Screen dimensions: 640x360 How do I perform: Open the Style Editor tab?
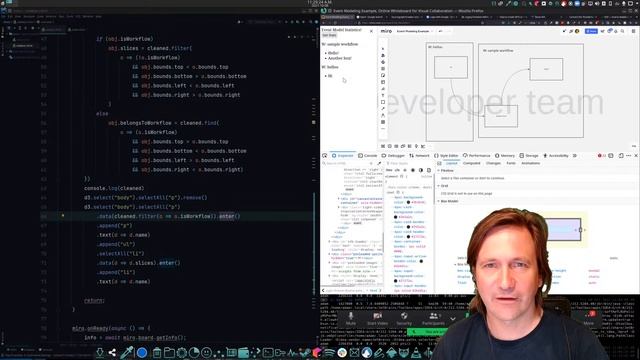click(446, 156)
